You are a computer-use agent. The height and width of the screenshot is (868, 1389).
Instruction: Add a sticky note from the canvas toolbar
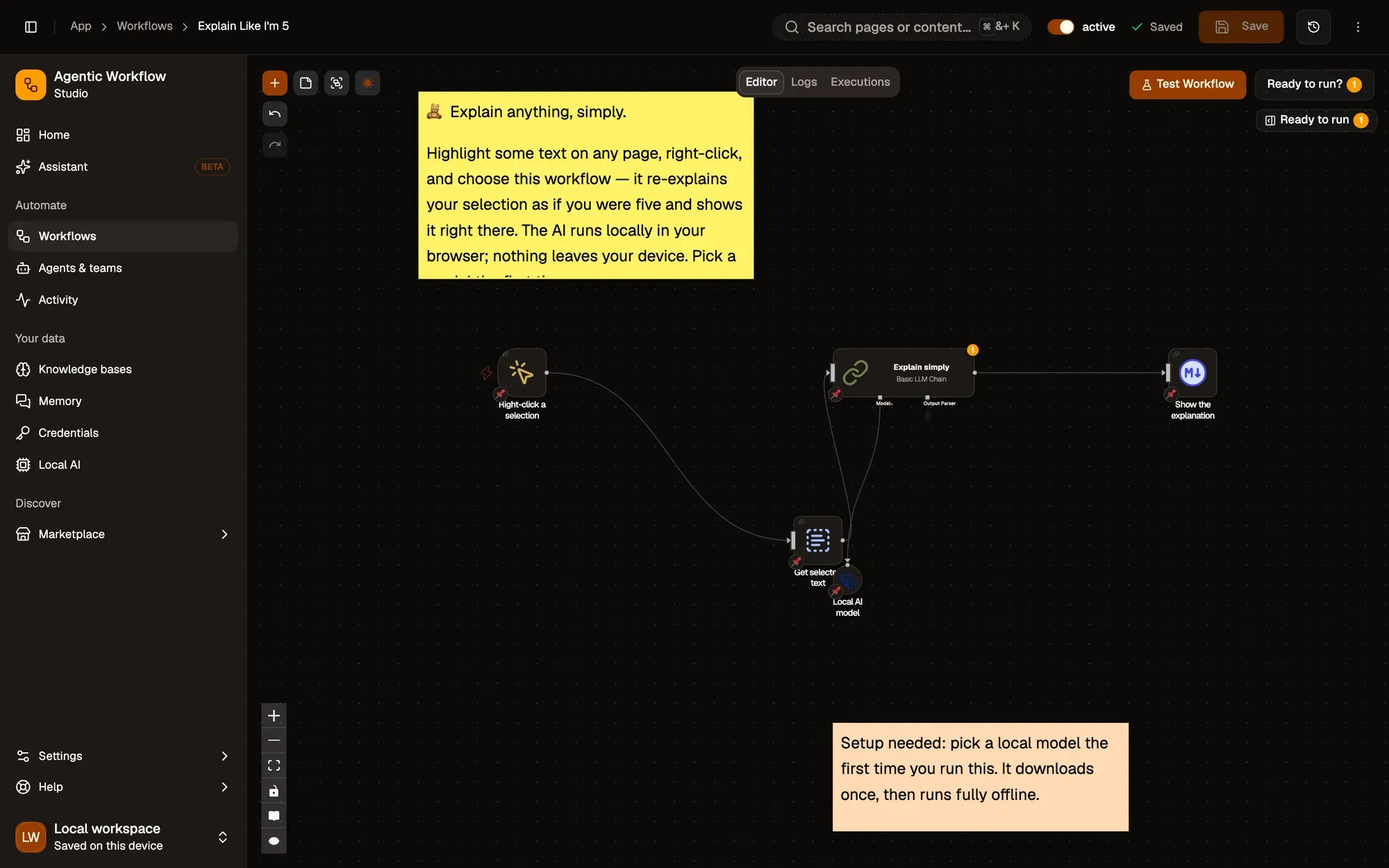point(306,83)
